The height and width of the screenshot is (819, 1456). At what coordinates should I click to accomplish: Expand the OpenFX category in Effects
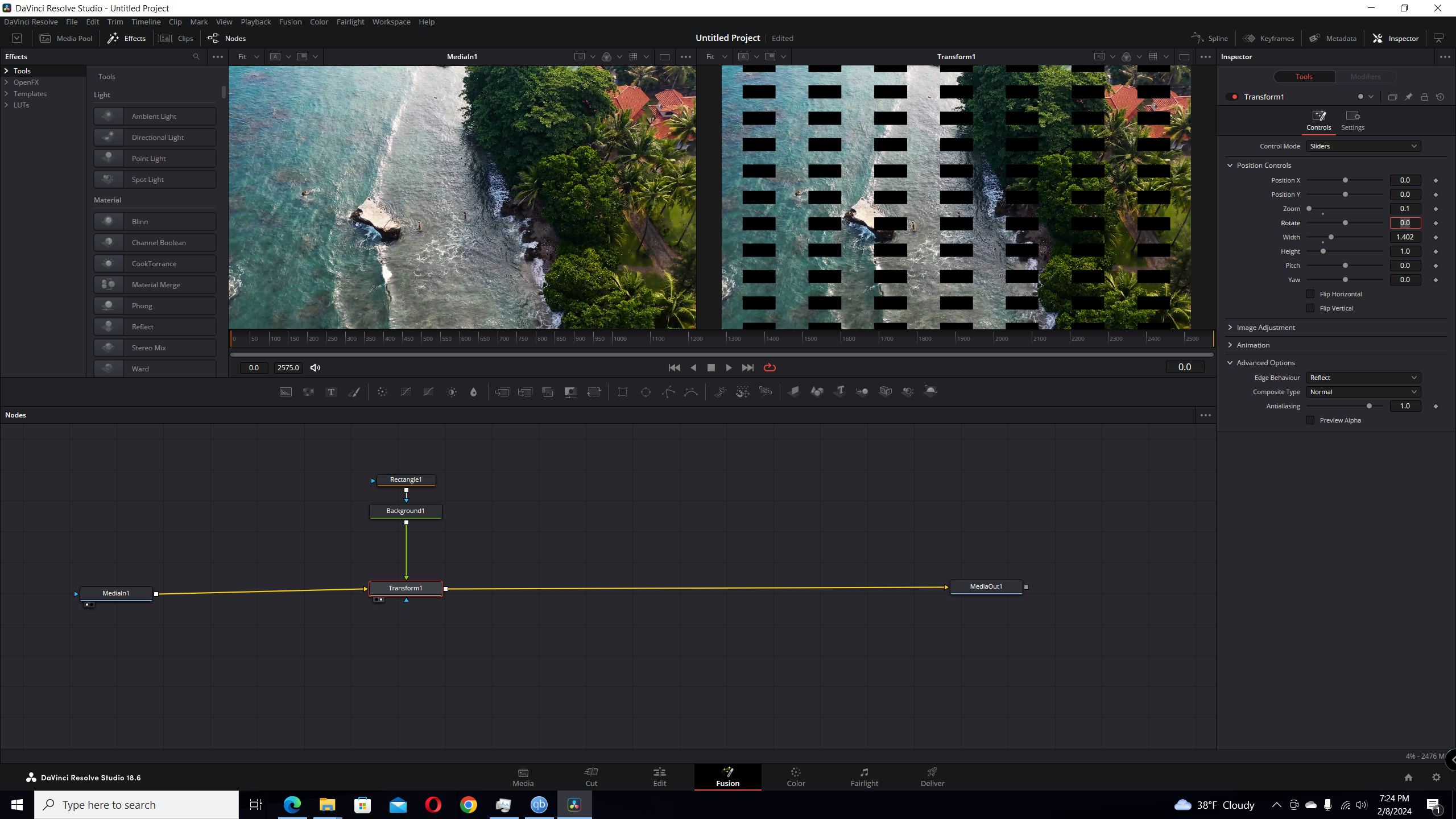(6, 82)
